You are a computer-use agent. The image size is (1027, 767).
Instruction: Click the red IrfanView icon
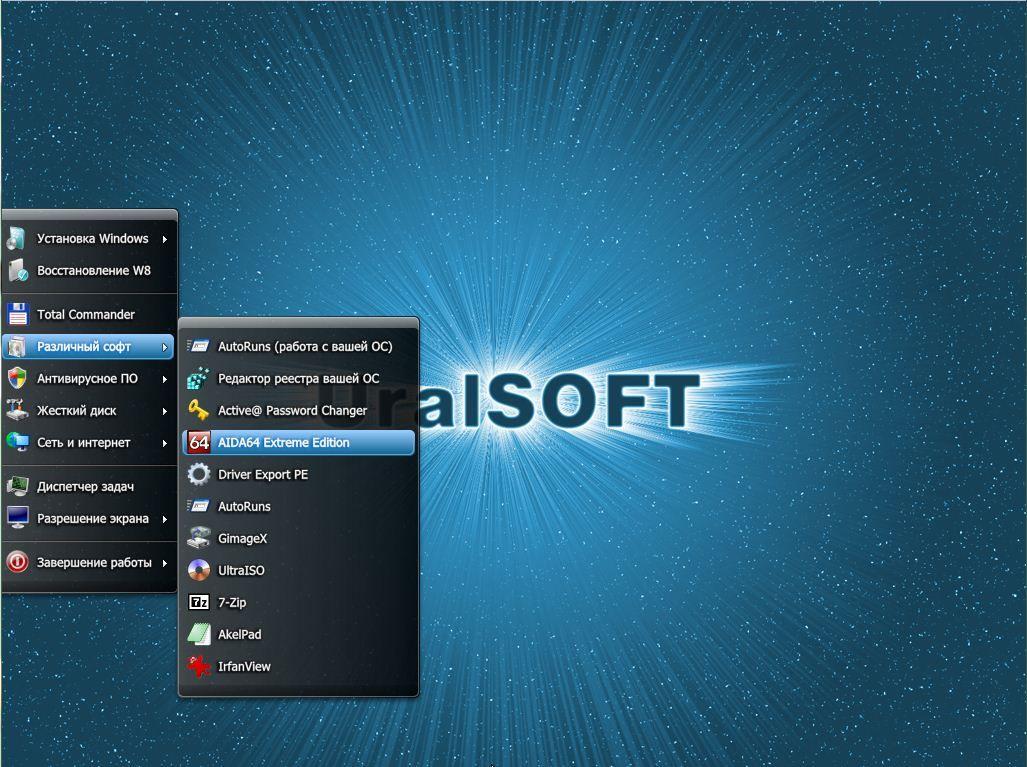point(199,666)
